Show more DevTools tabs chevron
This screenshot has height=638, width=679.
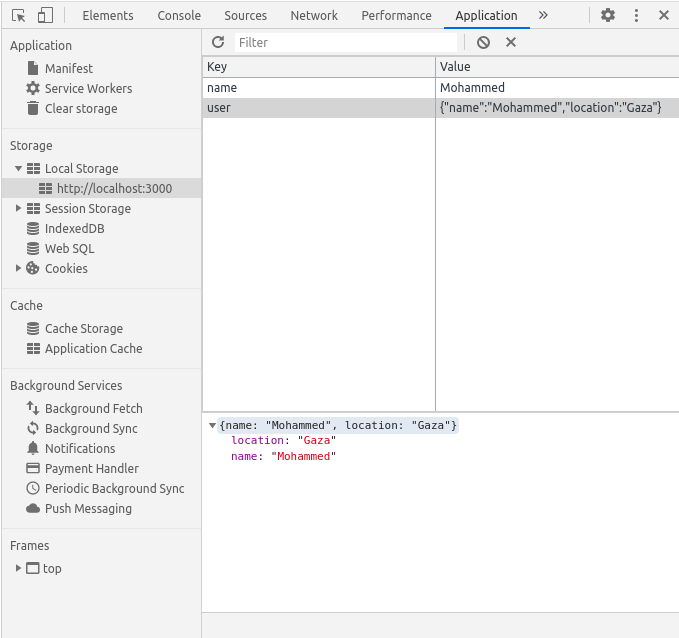543,16
